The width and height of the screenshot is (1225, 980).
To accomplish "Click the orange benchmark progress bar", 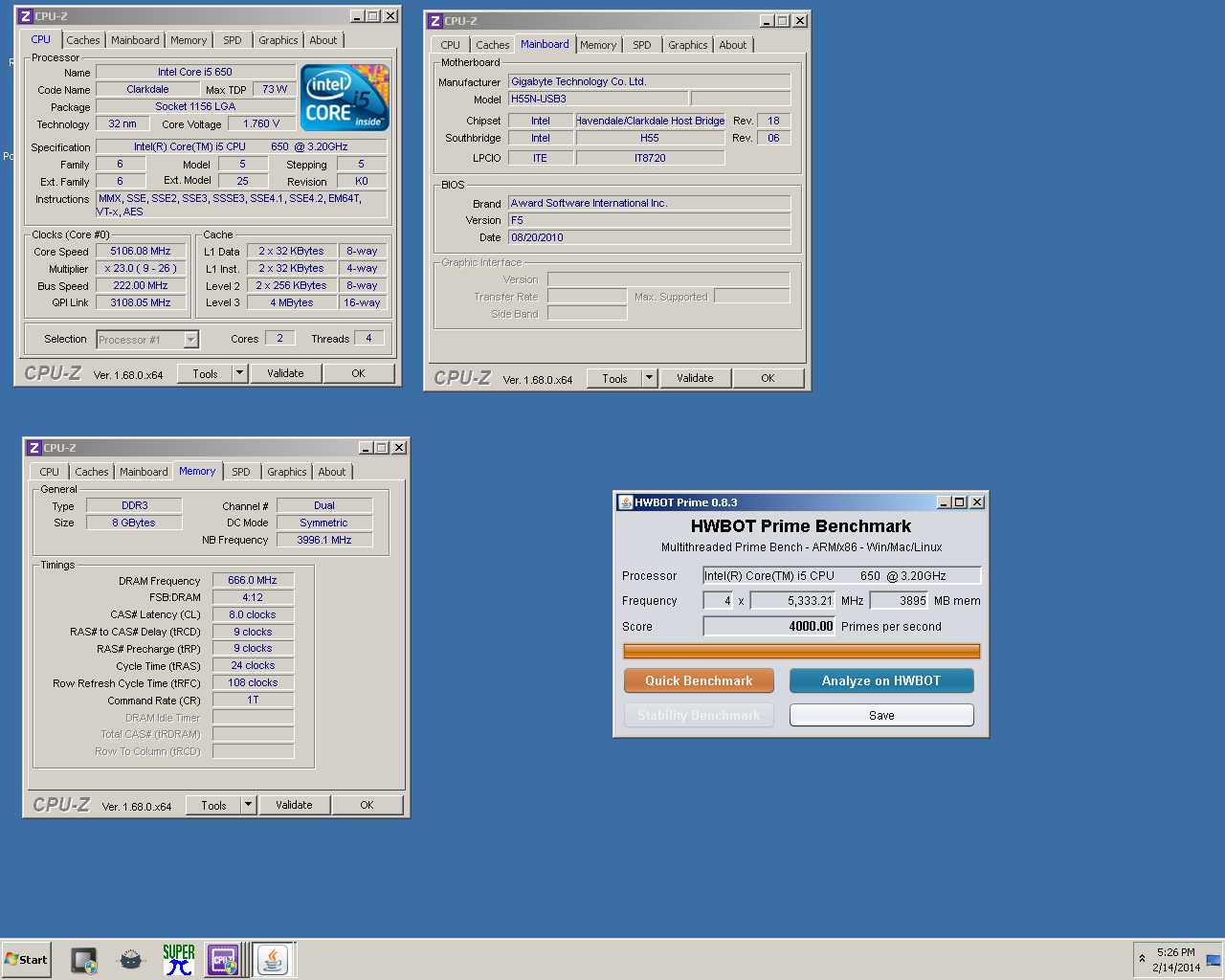I will click(802, 651).
